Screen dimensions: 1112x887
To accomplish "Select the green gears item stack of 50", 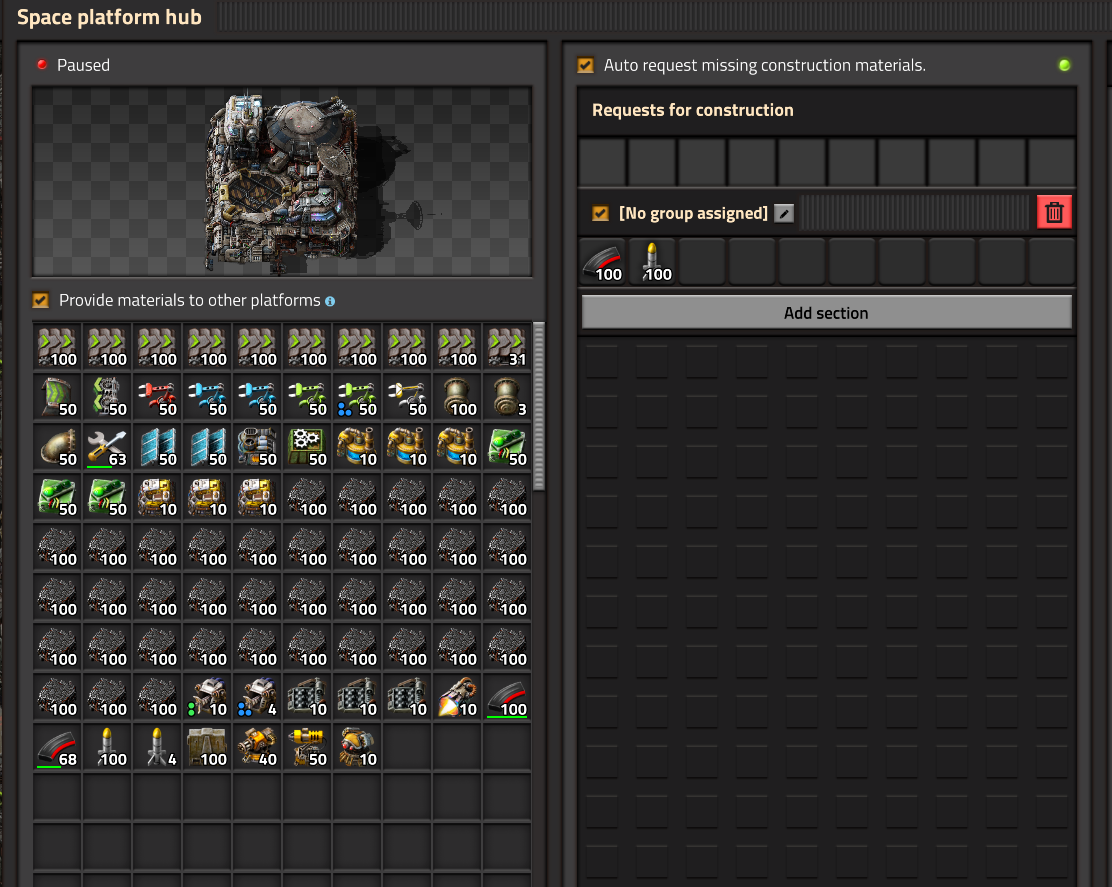I will 308,447.
